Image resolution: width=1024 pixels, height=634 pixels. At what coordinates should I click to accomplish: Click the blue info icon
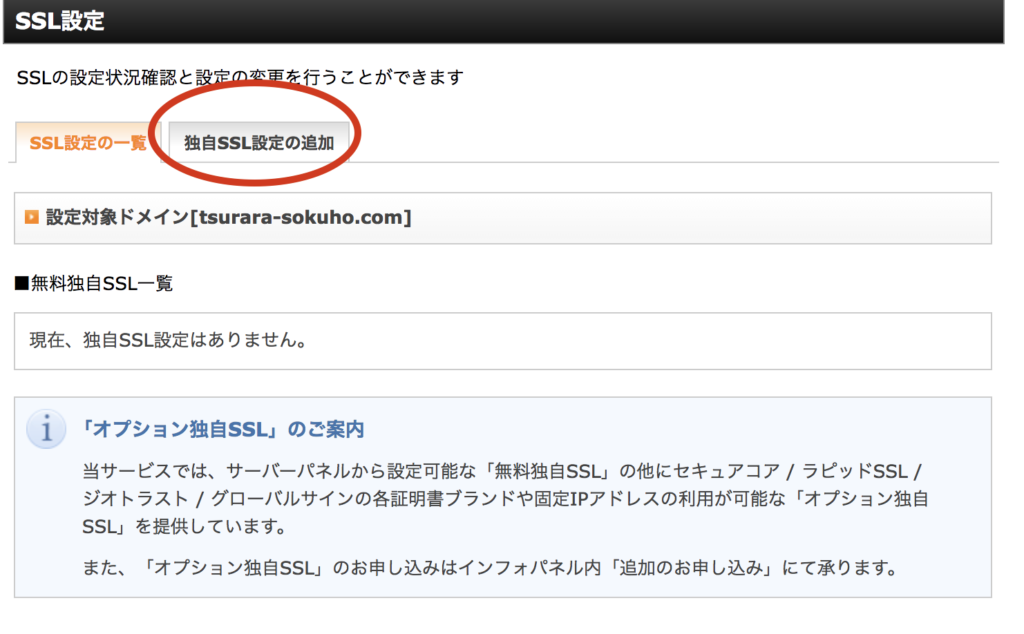[x=46, y=429]
